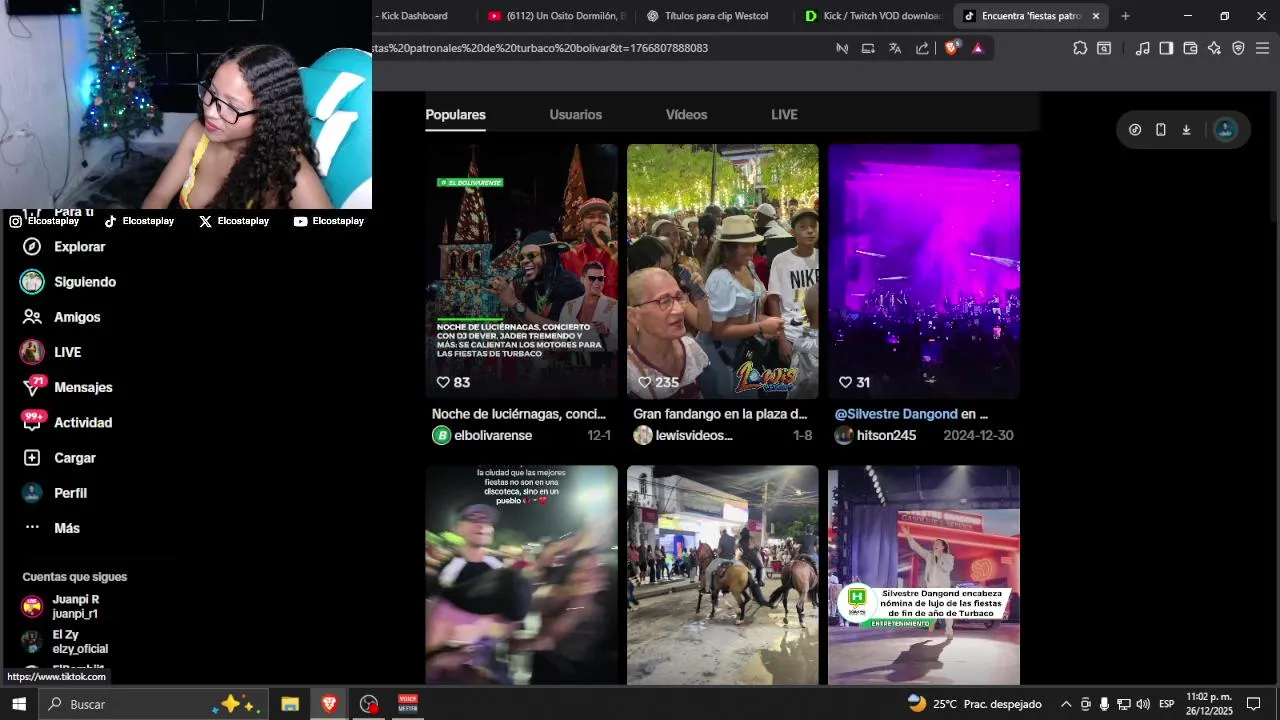Go to LIVE in the left sidebar
The image size is (1280, 720).
point(52,352)
